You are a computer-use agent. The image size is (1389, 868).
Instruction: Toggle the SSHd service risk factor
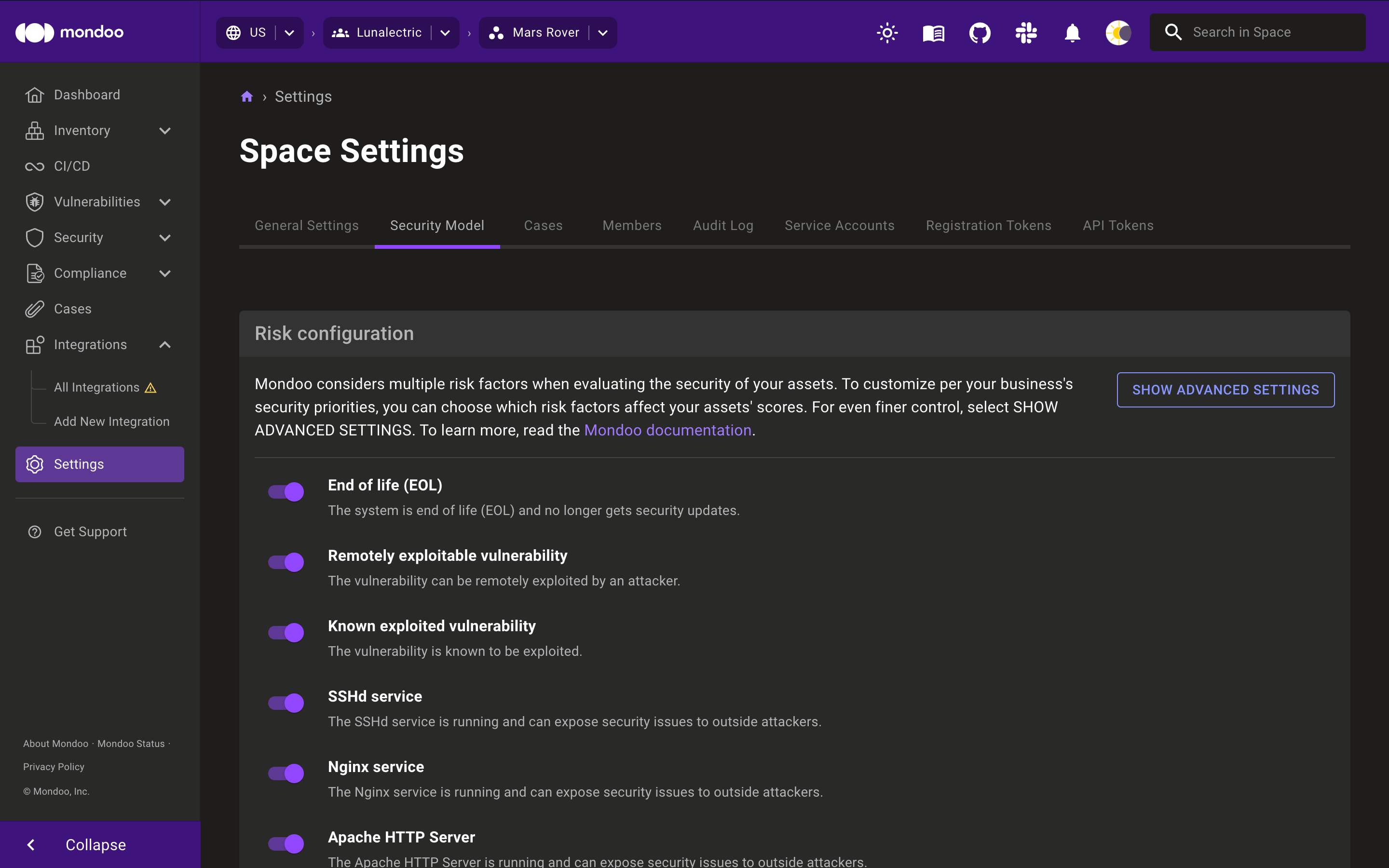click(x=285, y=703)
